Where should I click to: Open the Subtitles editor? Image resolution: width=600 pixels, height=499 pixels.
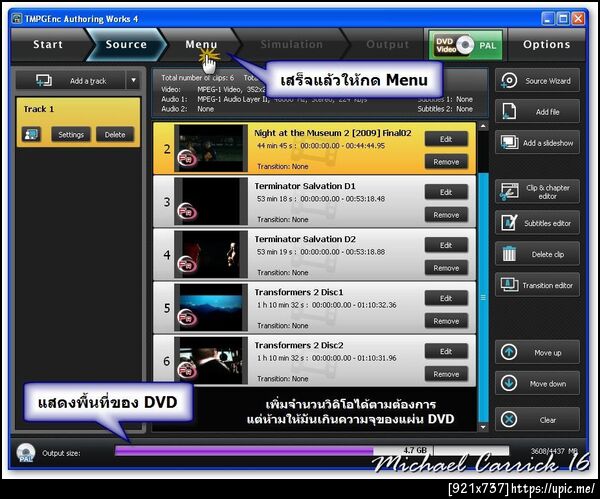[x=537, y=223]
